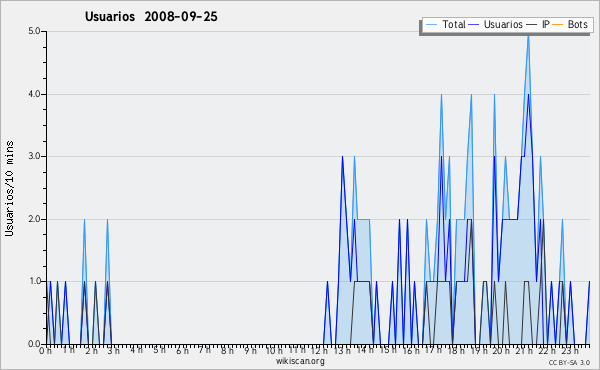Click the '10 h' x-axis label
The height and width of the screenshot is (370, 600).
(274, 351)
